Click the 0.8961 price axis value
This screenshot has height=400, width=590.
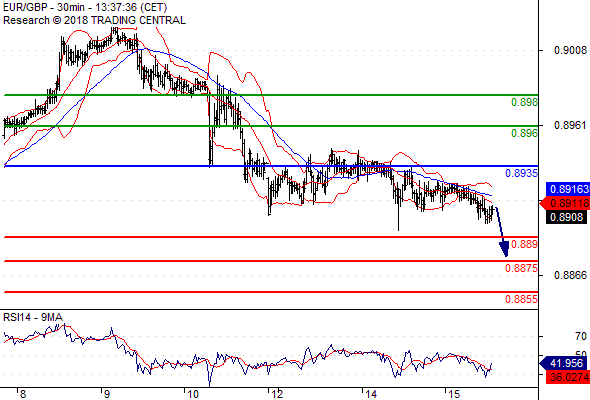(570, 125)
